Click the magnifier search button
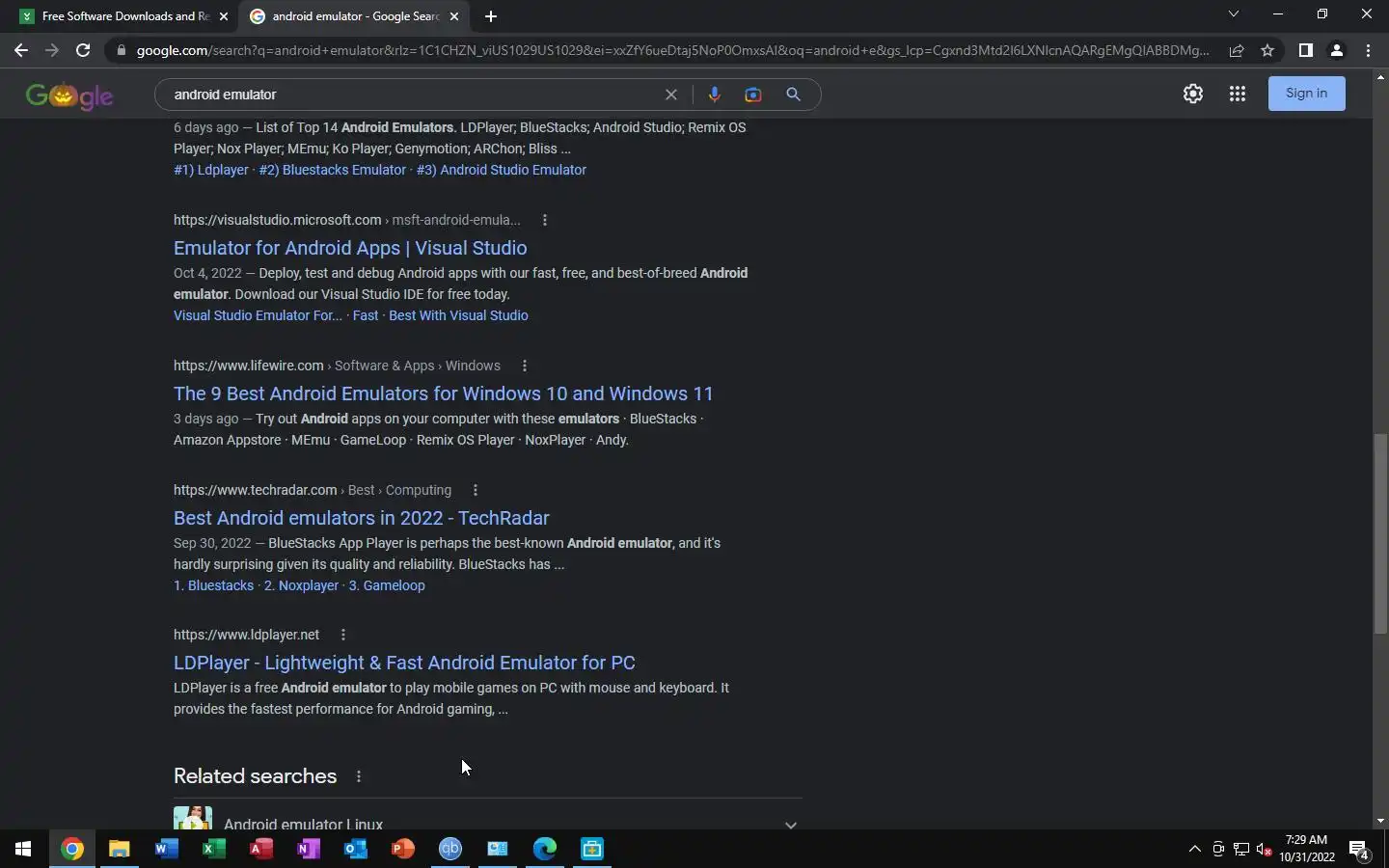The height and width of the screenshot is (868, 1389). [x=793, y=95]
